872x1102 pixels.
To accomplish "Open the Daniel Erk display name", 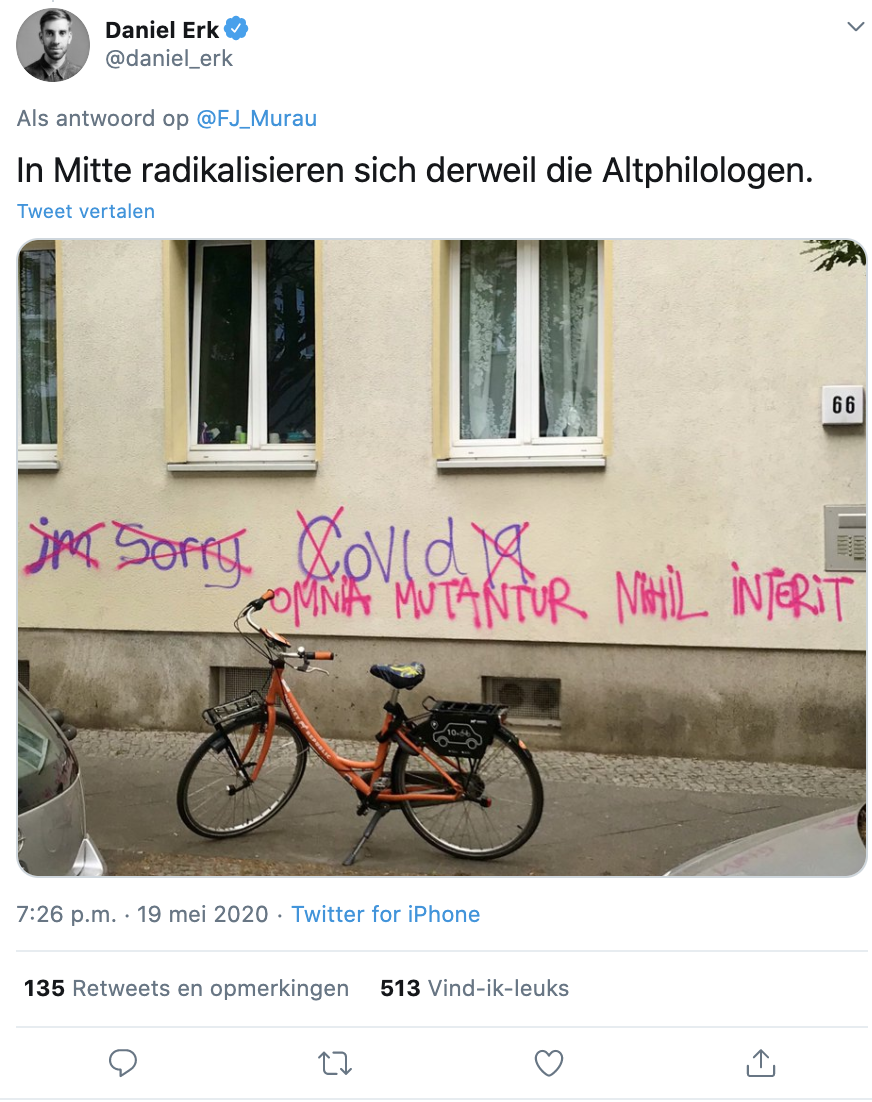I will 162,30.
